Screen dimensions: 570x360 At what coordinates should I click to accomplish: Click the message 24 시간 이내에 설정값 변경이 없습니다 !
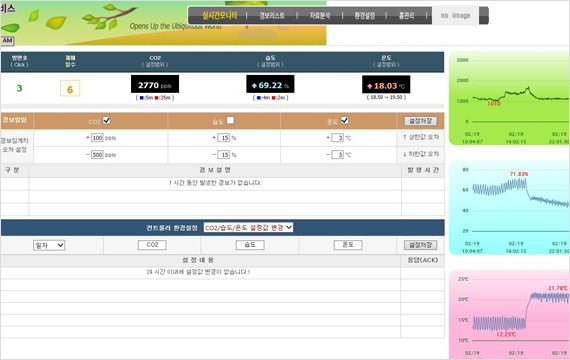click(x=198, y=272)
